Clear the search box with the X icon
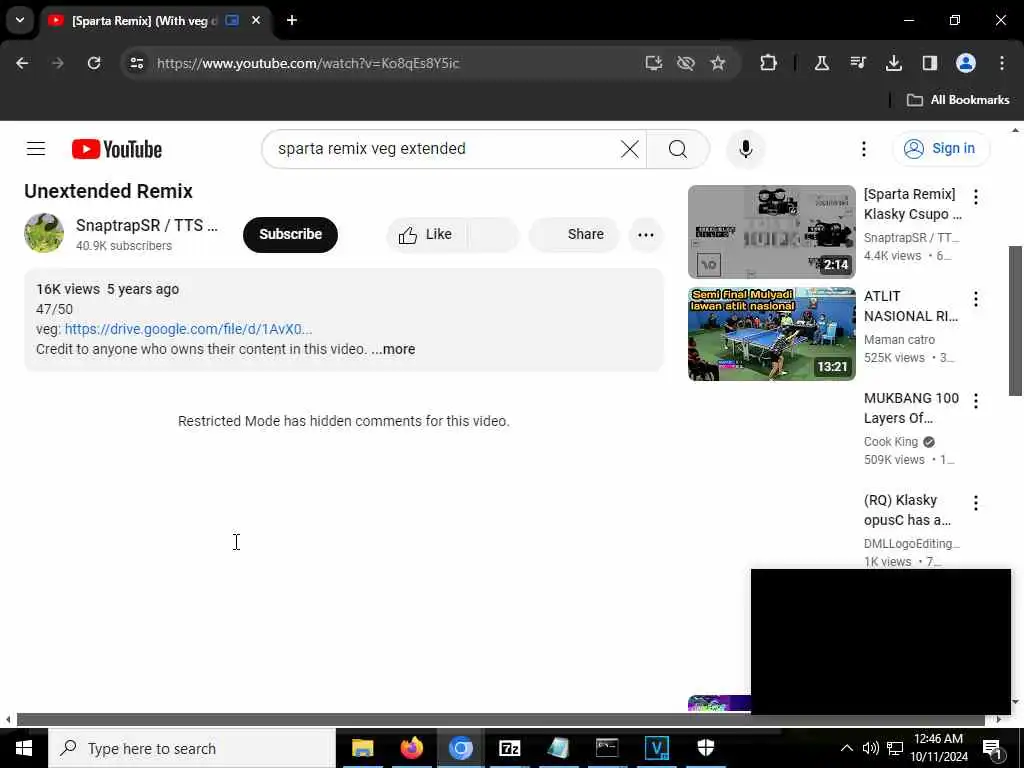 630,149
